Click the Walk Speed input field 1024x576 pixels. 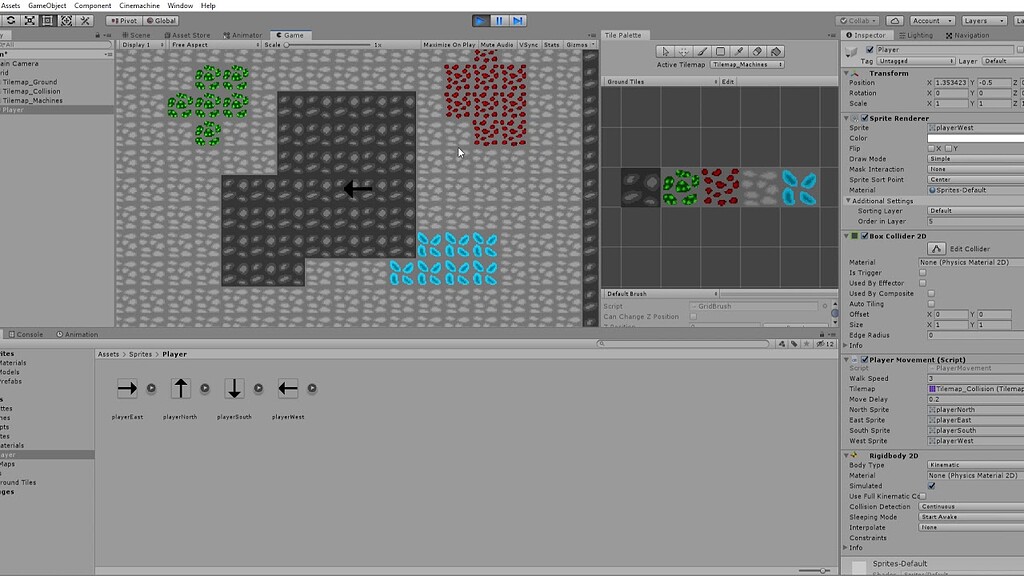pos(975,378)
